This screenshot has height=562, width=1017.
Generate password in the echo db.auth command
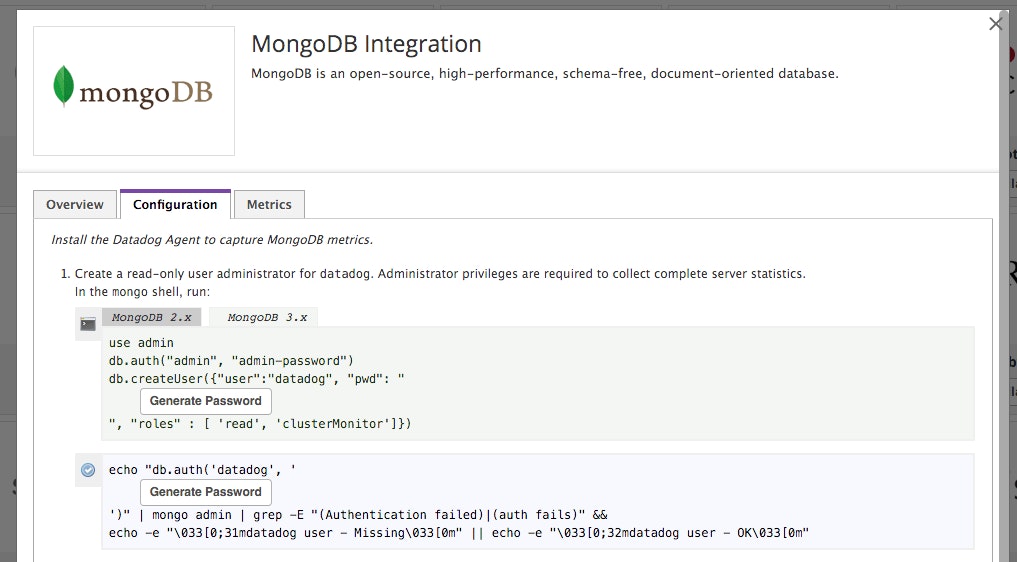206,492
